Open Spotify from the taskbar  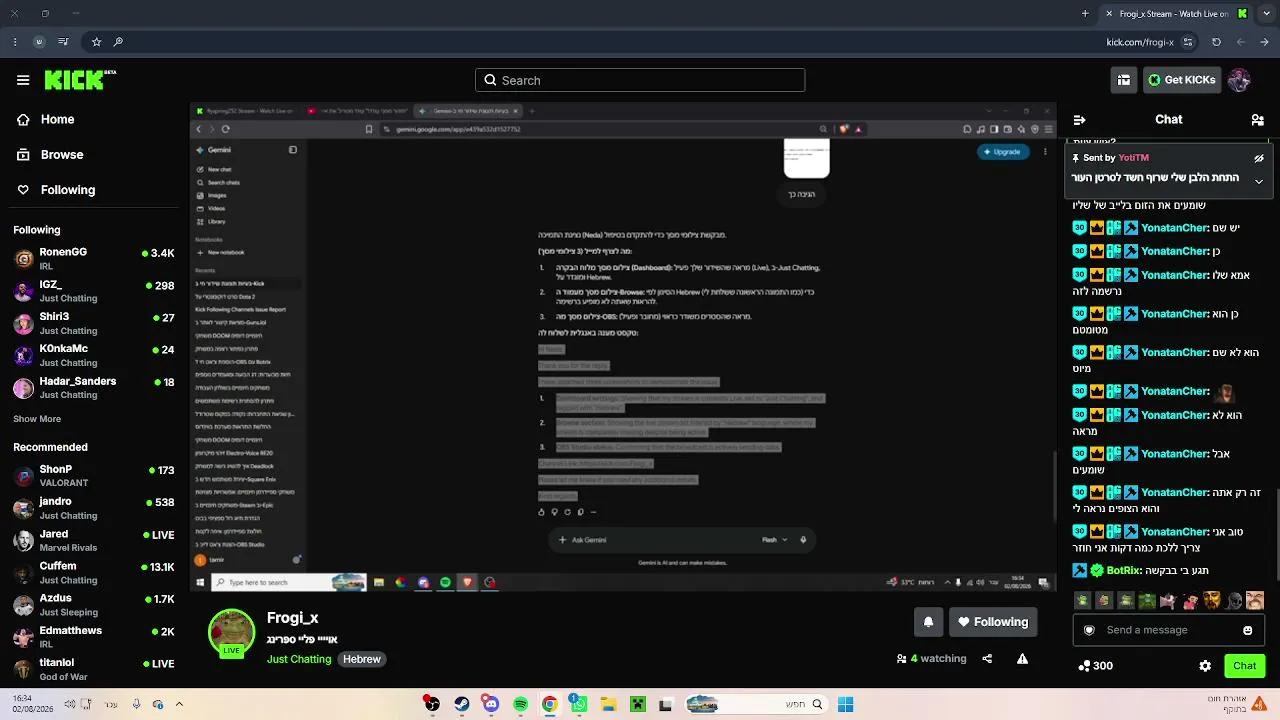pyautogui.click(x=520, y=704)
